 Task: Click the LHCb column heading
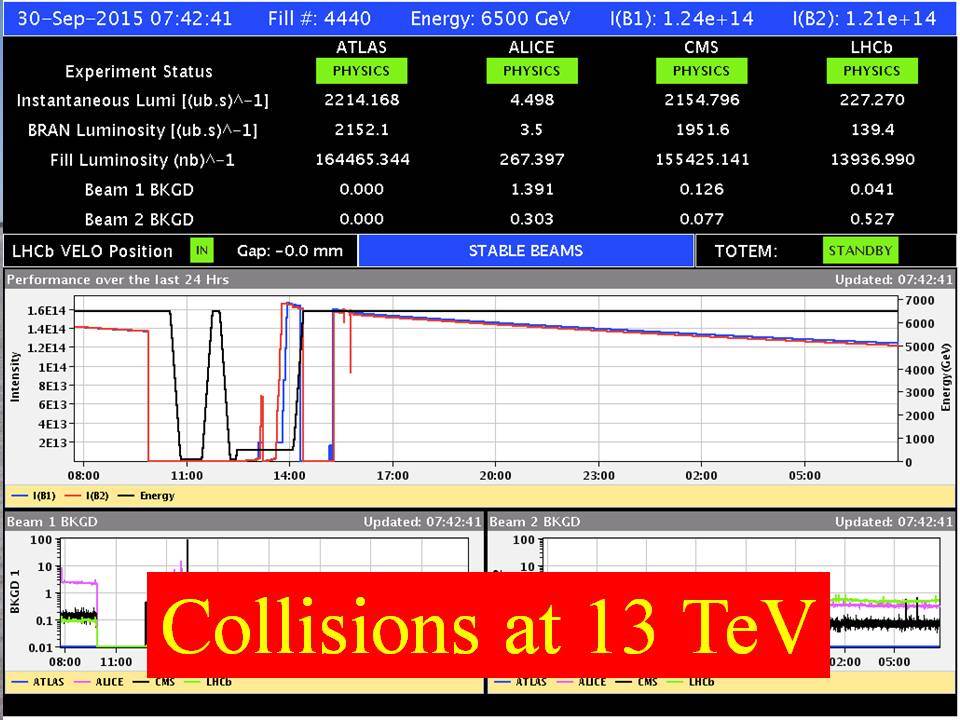pos(872,47)
